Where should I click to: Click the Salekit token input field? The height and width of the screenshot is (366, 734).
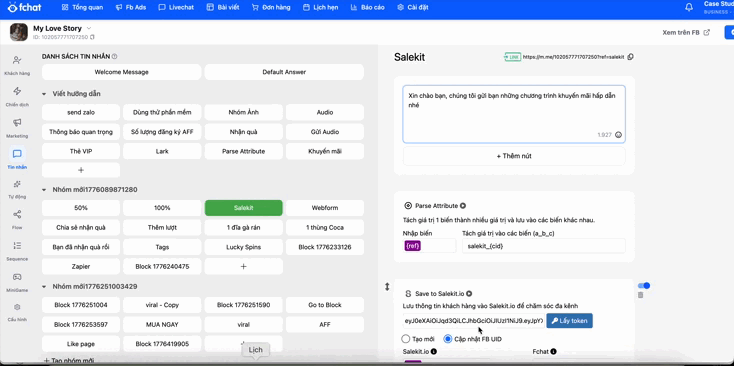click(x=474, y=321)
